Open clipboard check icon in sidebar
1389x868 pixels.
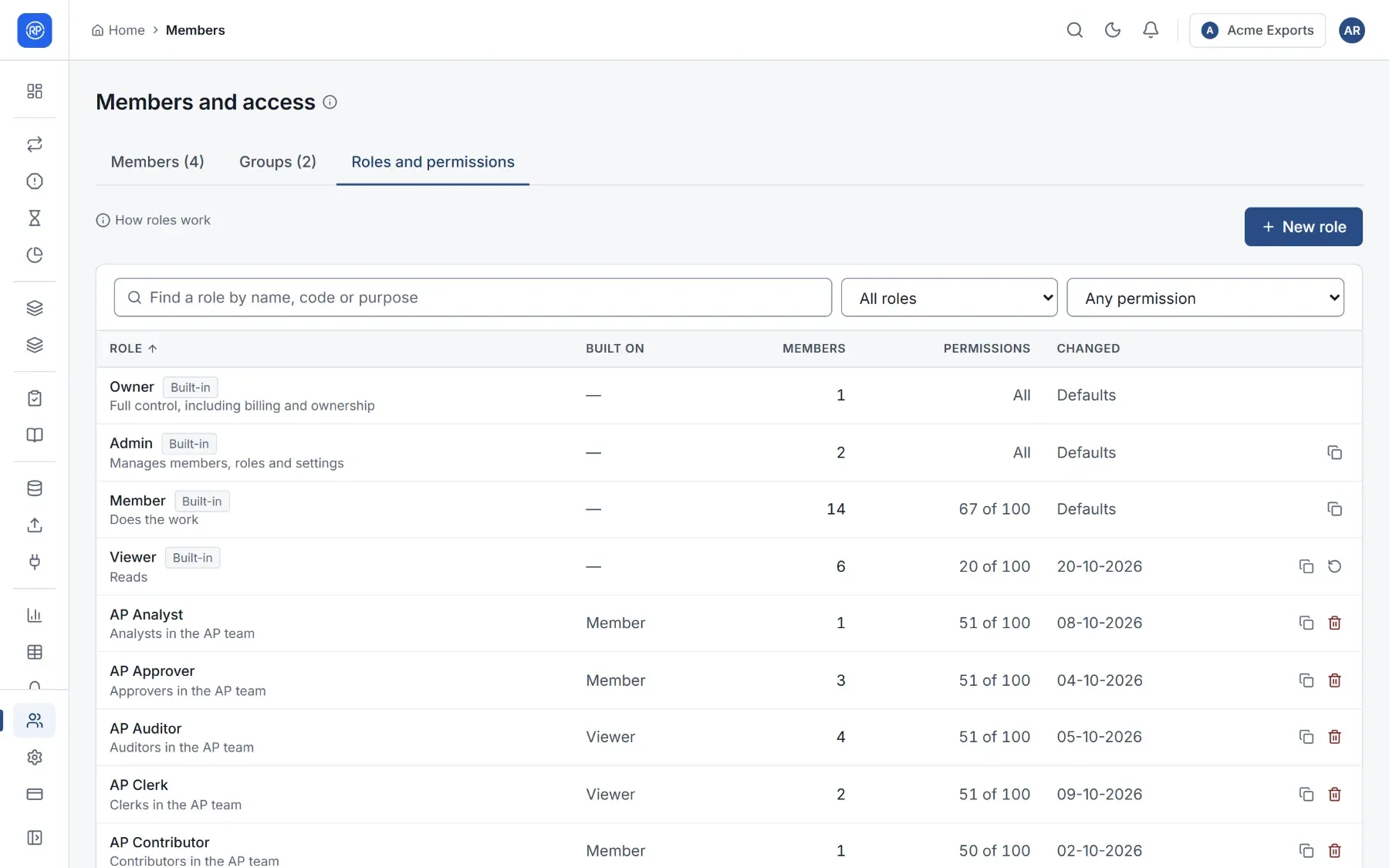35,398
